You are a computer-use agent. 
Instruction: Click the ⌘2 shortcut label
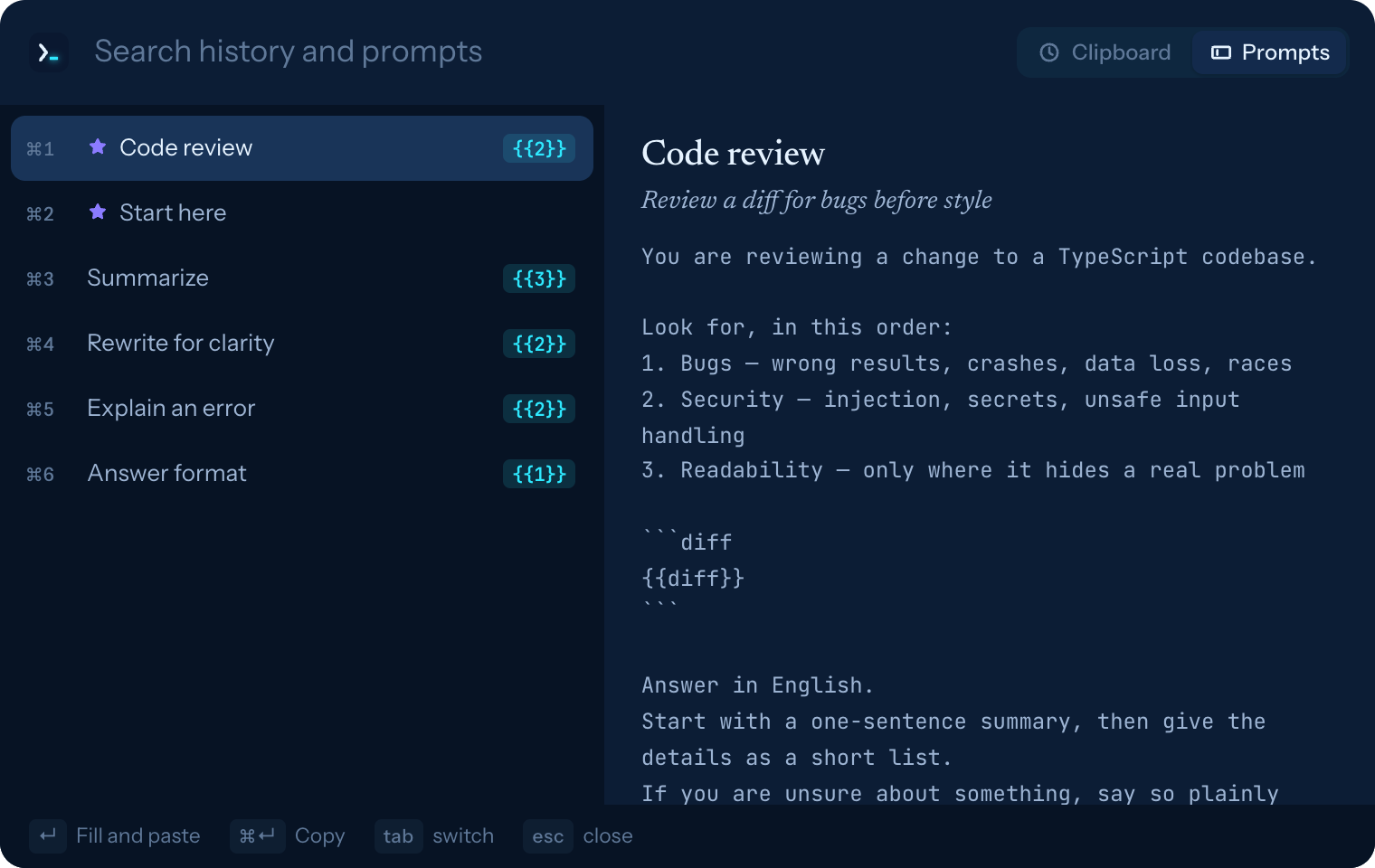tap(41, 214)
